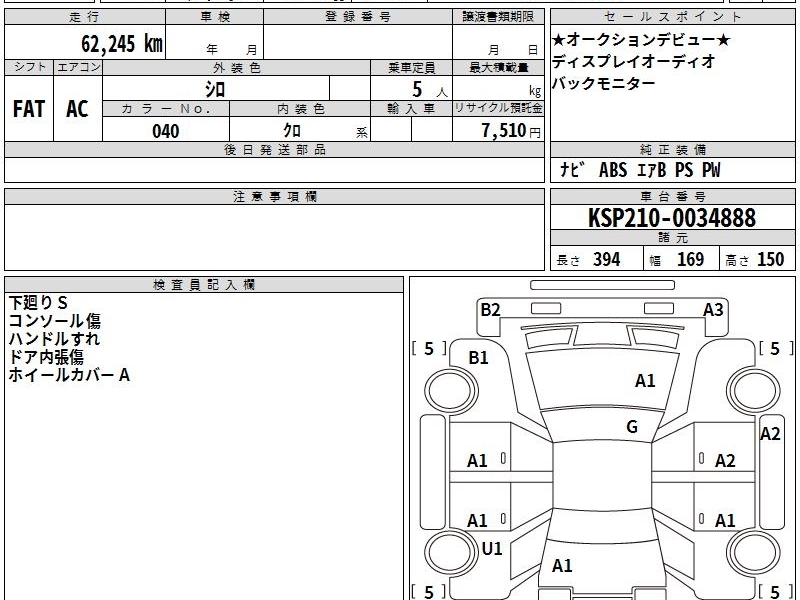Click the inspector note ホイールカバーA

(69, 375)
